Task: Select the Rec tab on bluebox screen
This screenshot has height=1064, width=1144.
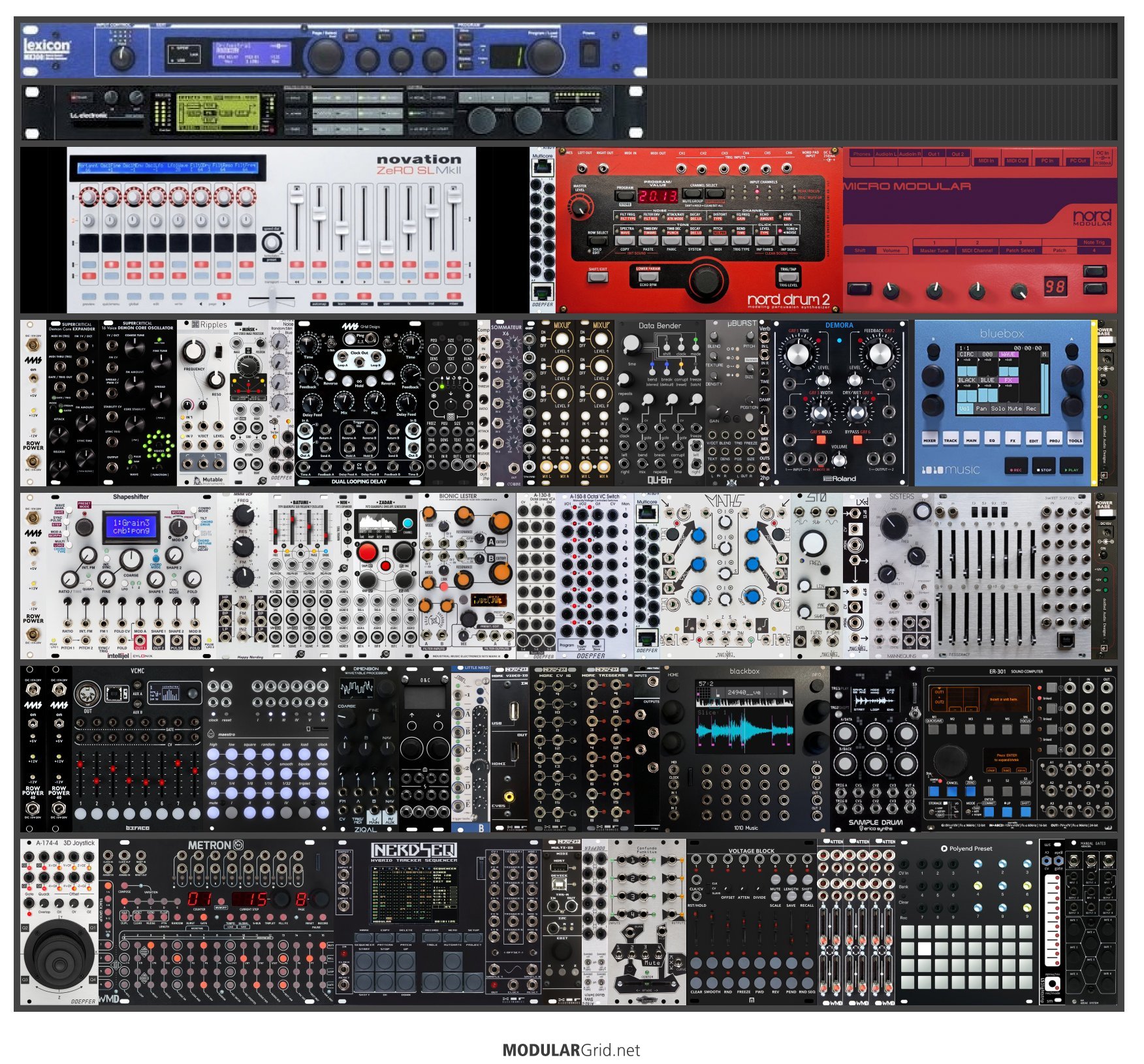Action: point(1031,409)
